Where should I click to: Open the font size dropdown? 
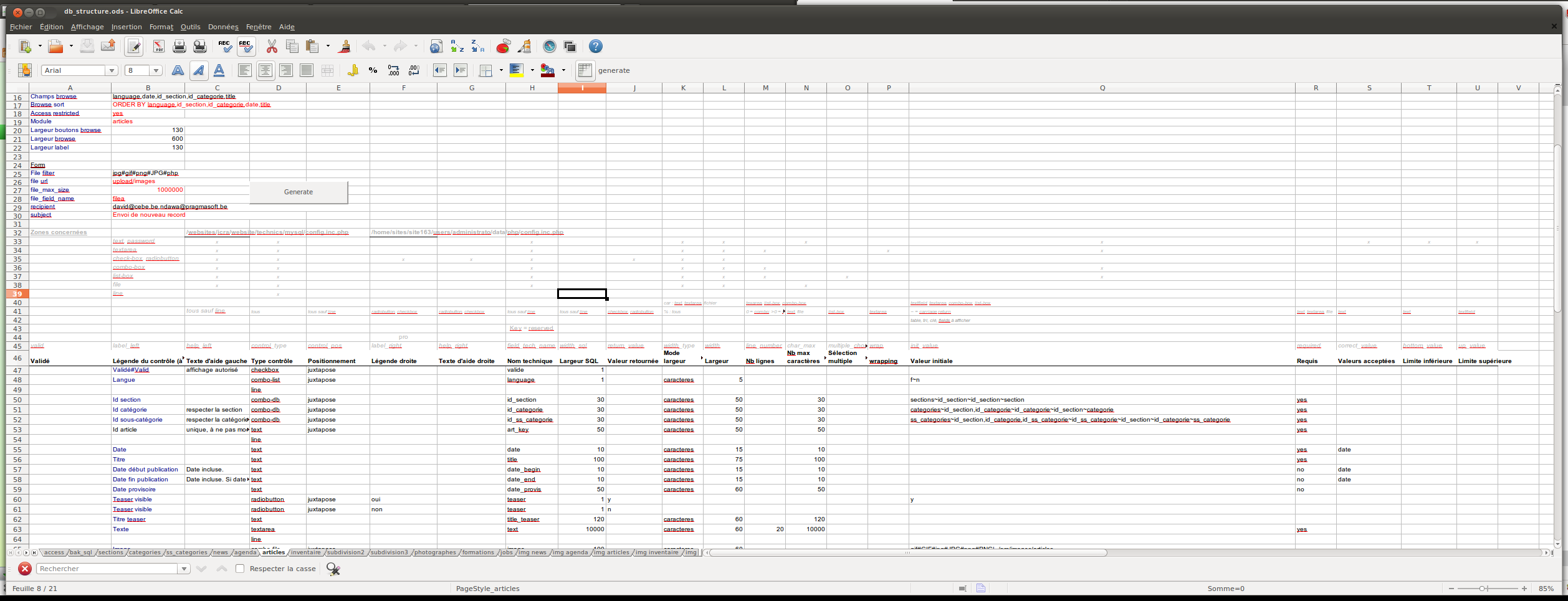156,70
